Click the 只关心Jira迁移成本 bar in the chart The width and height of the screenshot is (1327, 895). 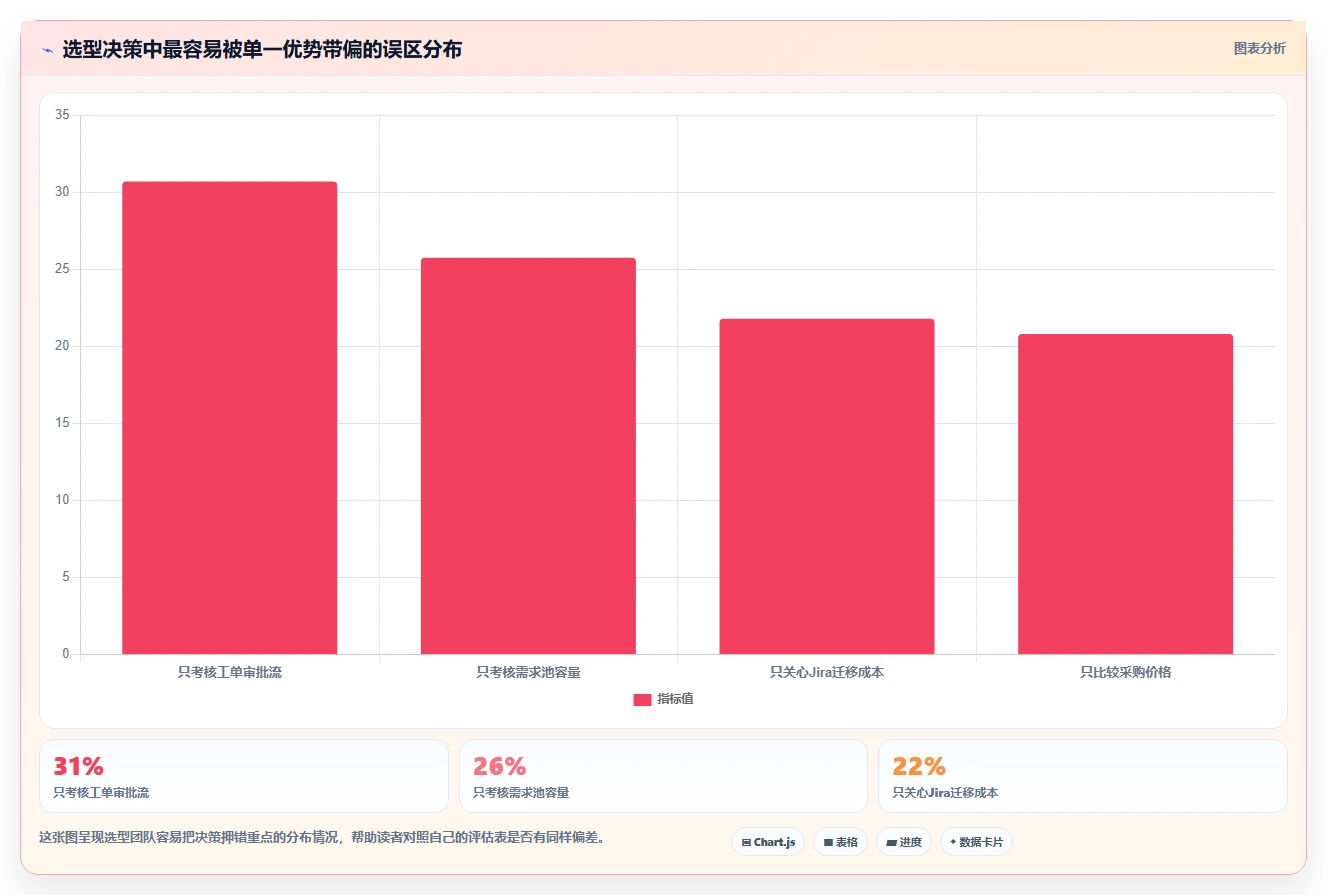point(827,487)
